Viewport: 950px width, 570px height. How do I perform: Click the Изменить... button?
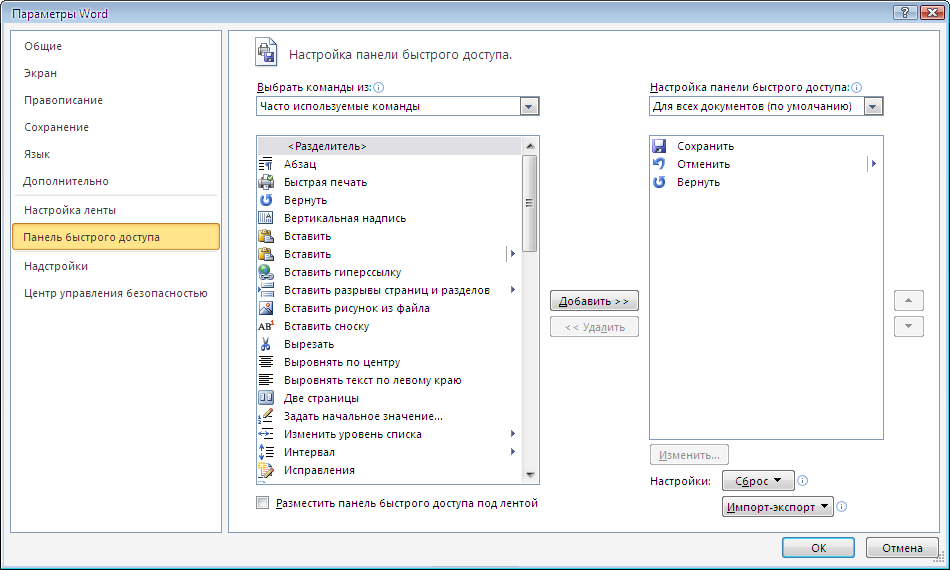[689, 455]
